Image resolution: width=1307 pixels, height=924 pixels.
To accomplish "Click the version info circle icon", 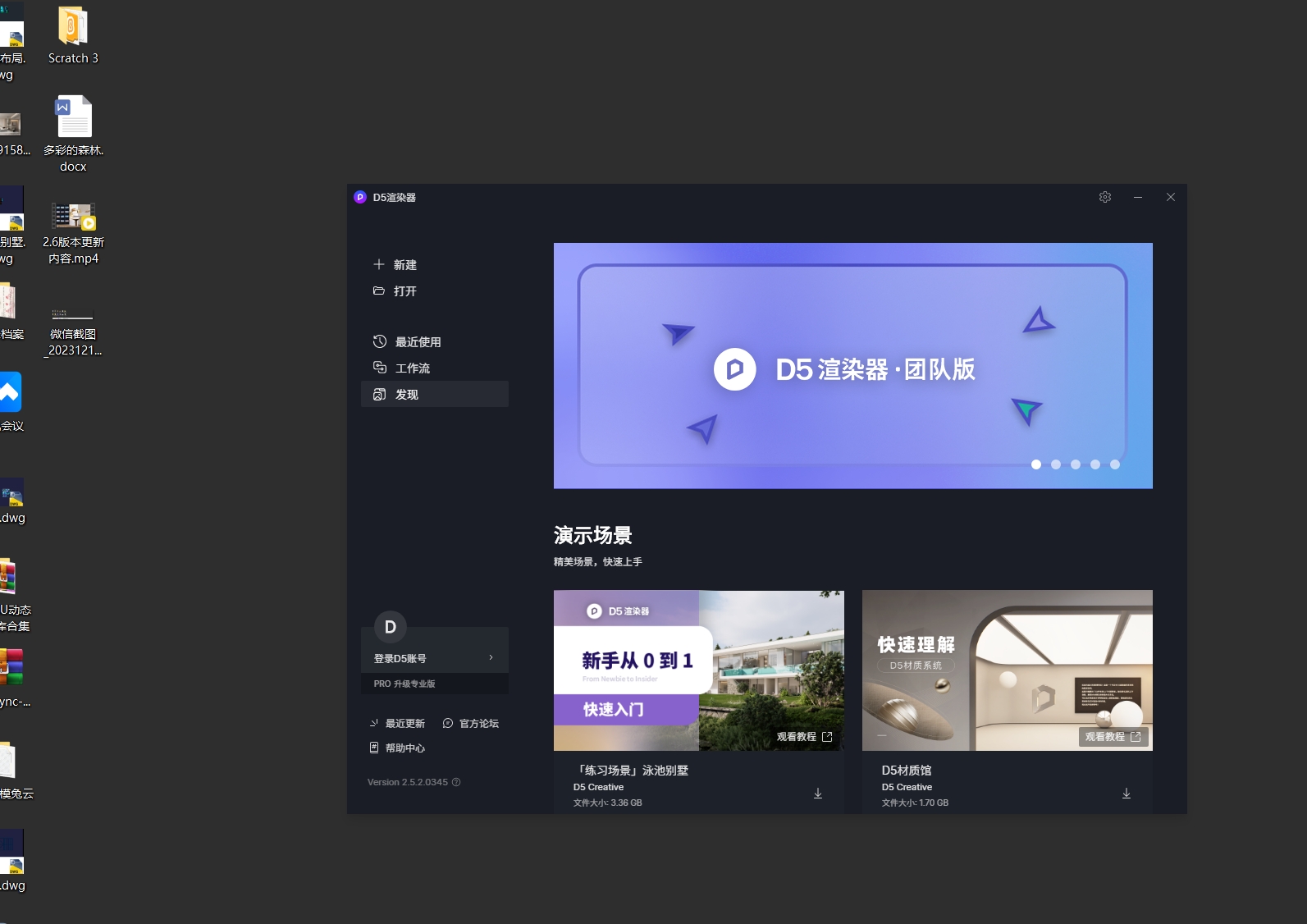I will pos(456,782).
